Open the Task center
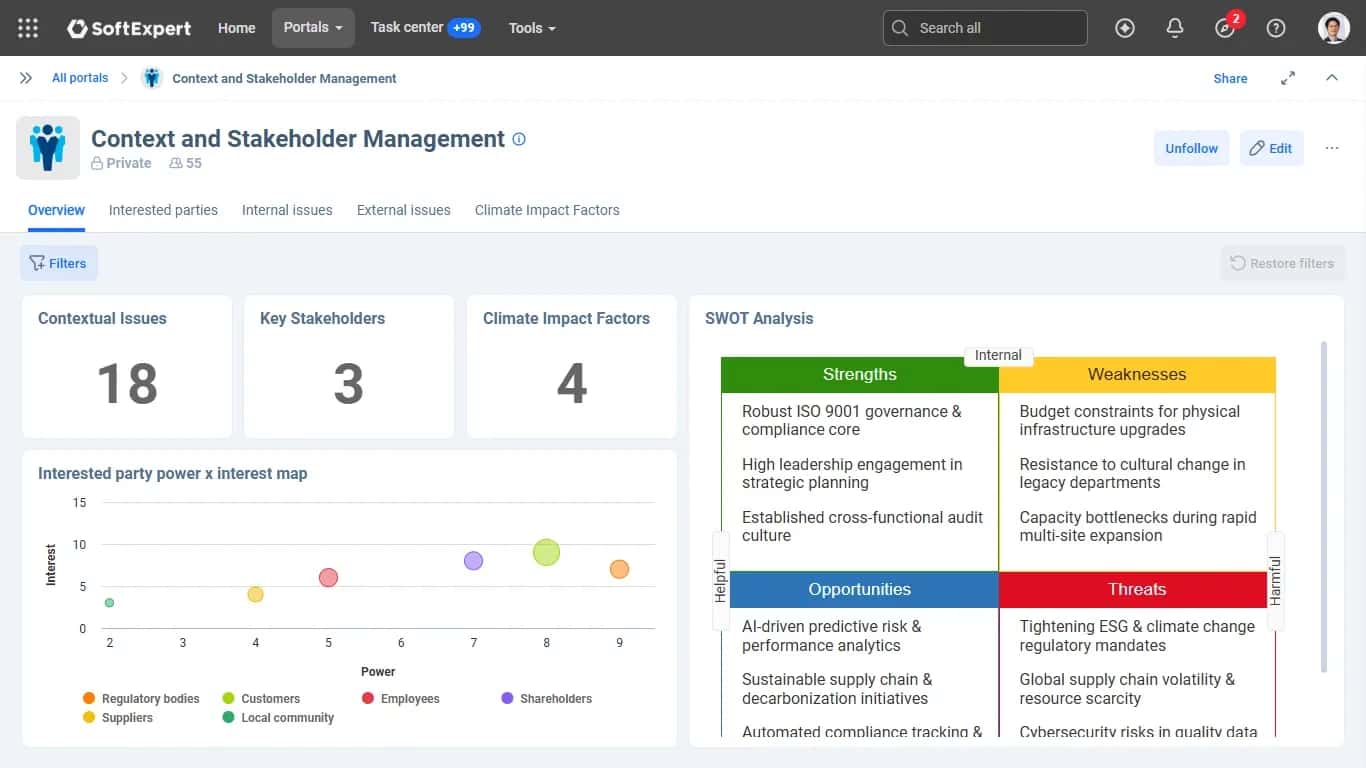Screen dimensions: 1366x768 point(425,28)
